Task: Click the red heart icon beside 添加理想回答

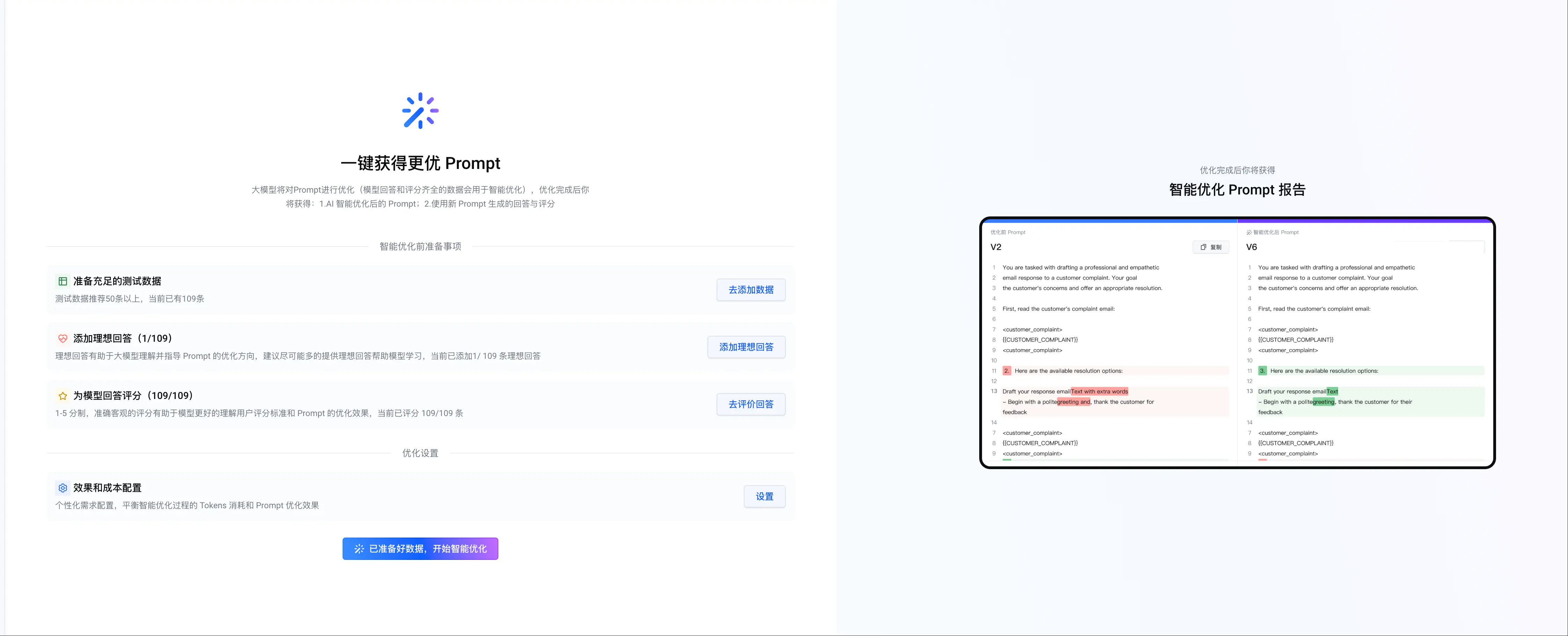Action: 63,338
